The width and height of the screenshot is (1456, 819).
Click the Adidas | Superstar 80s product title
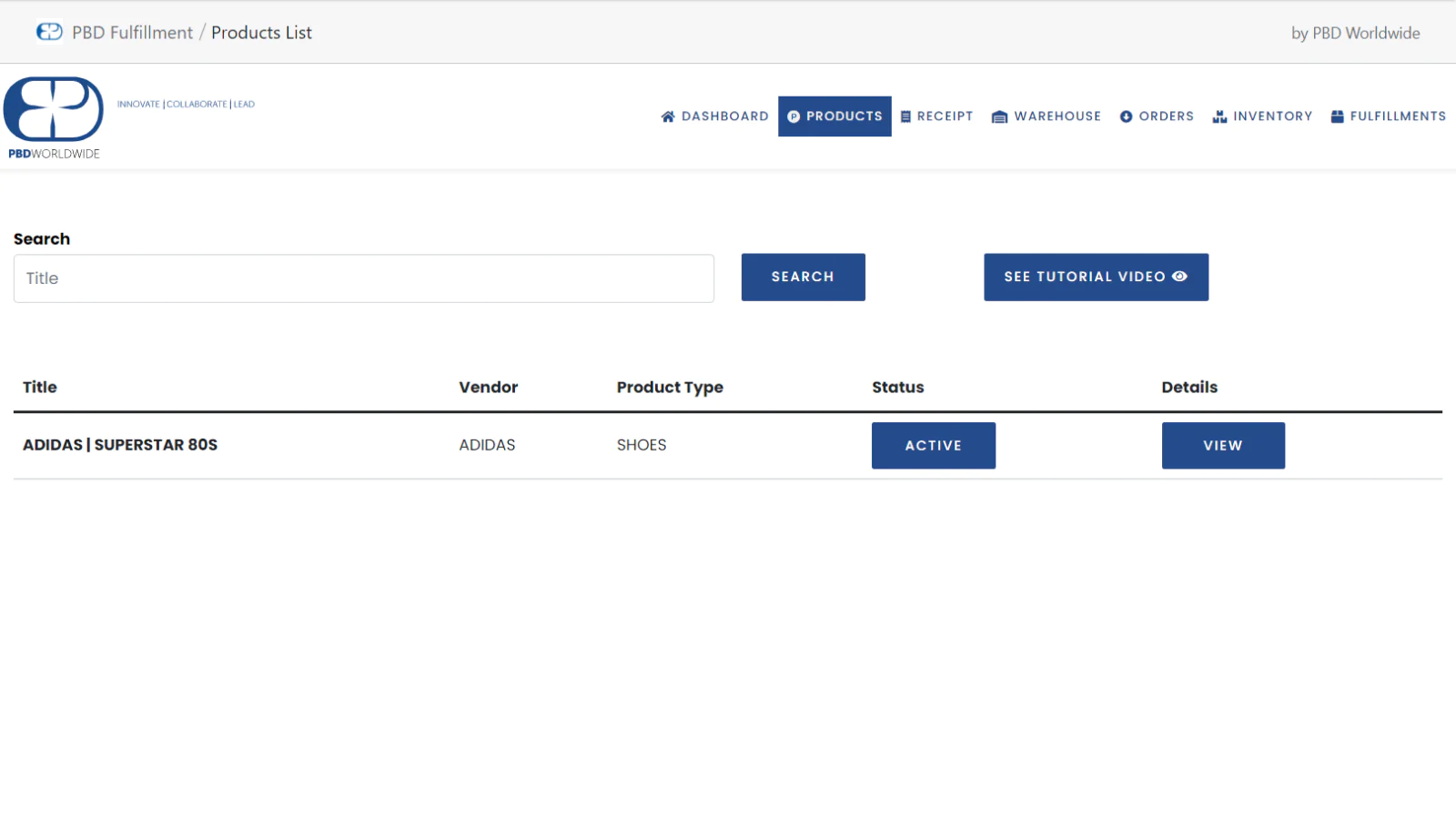pyautogui.click(x=120, y=445)
